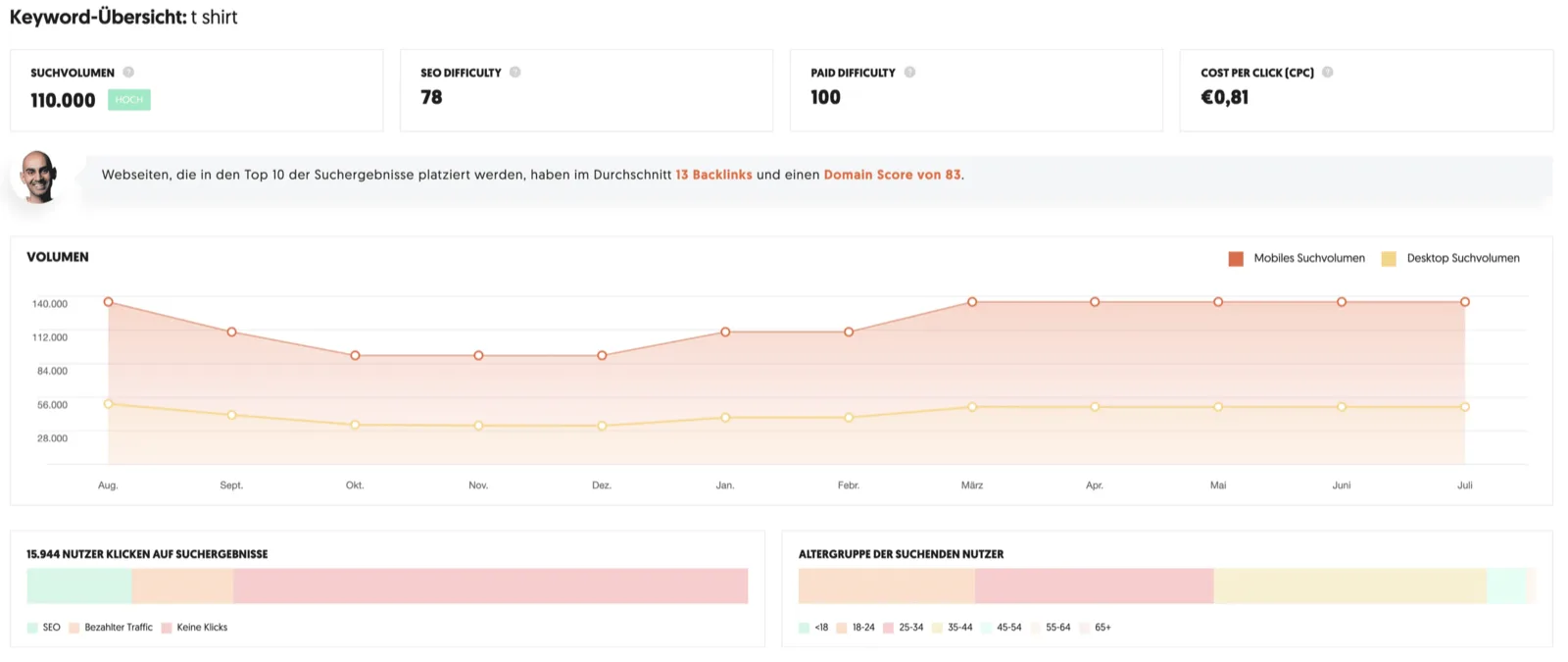1568x662 pixels.
Task: Select the mobile volume point for Okt.
Action: click(x=355, y=355)
